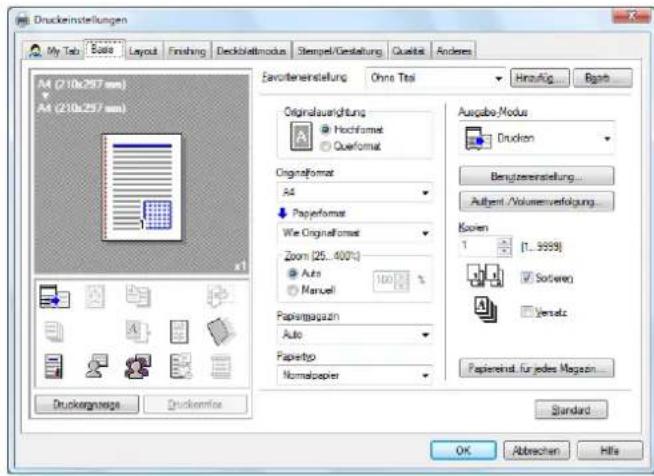Screen dimensions: 654x476
Task: Click the Druckeranzeige button
Action: tap(87, 404)
